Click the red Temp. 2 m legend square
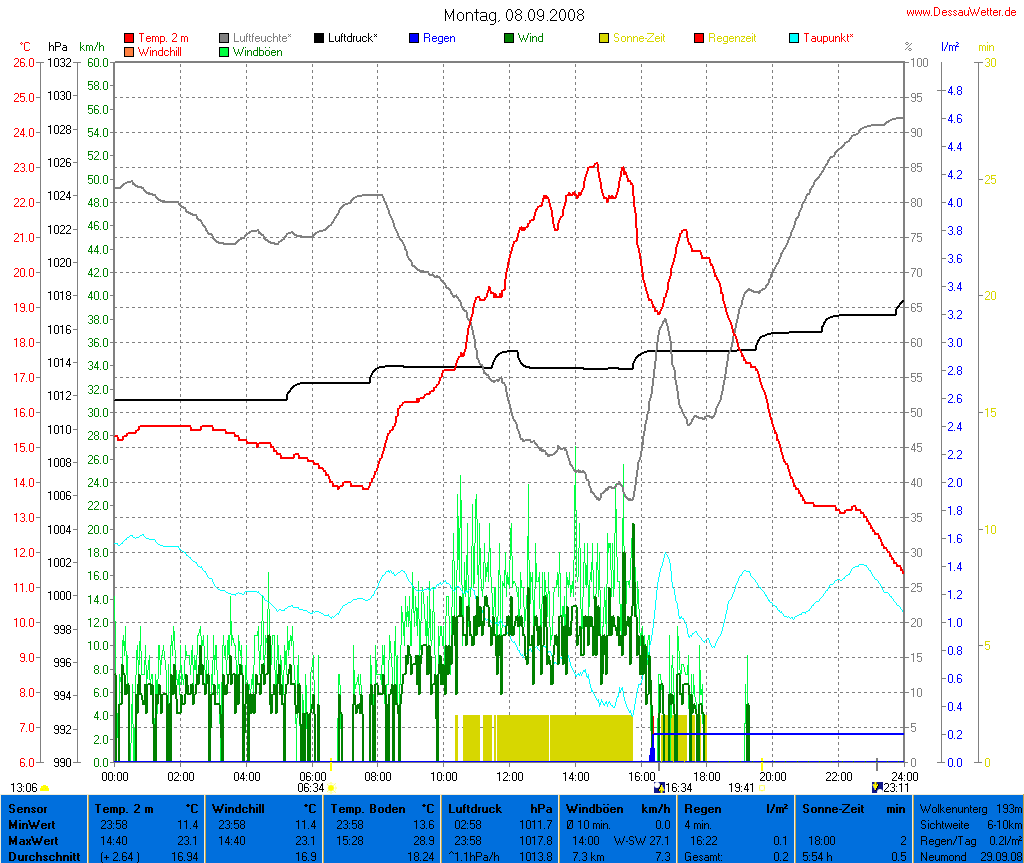The image size is (1024, 863). (x=129, y=38)
